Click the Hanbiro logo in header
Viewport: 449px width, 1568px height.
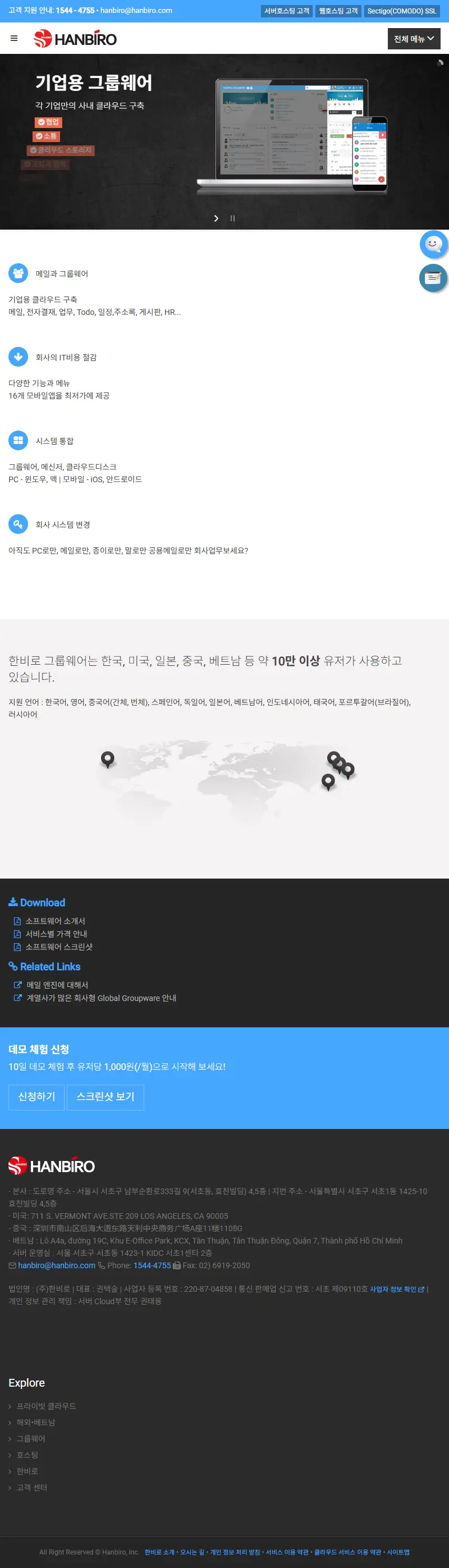coord(75,39)
